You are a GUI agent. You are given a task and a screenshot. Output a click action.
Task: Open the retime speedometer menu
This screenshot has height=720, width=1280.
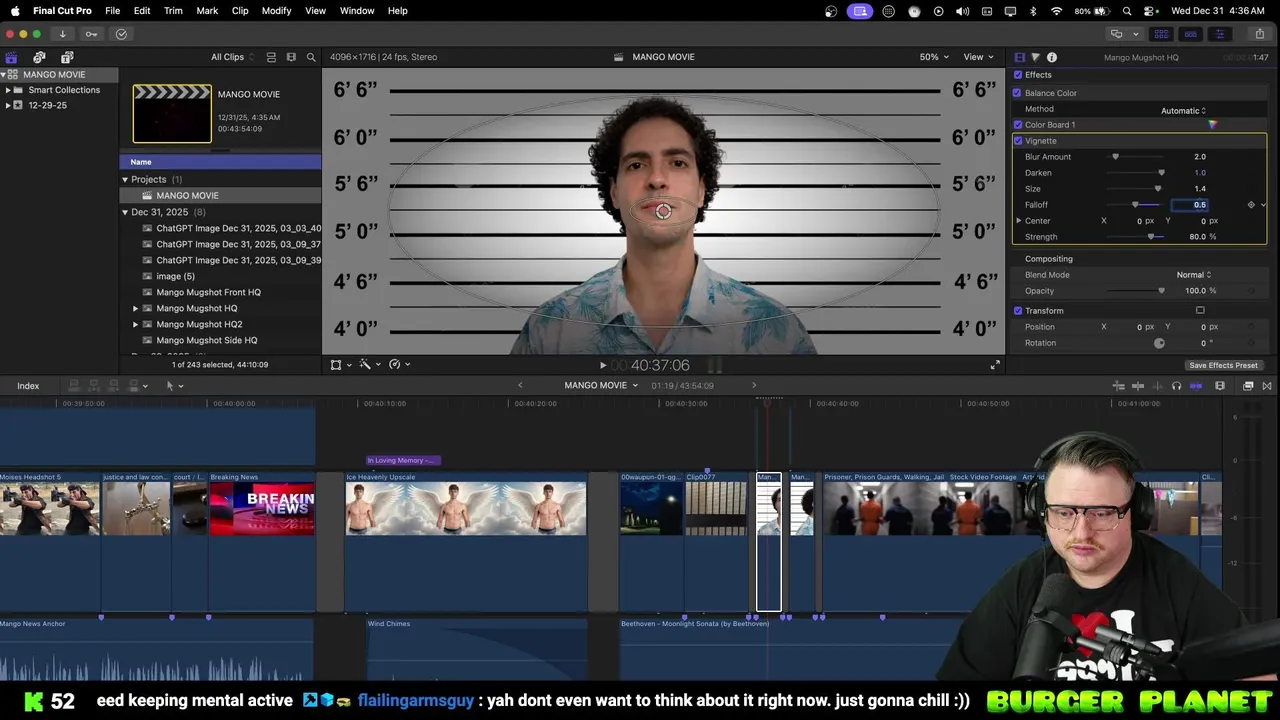[x=399, y=365]
